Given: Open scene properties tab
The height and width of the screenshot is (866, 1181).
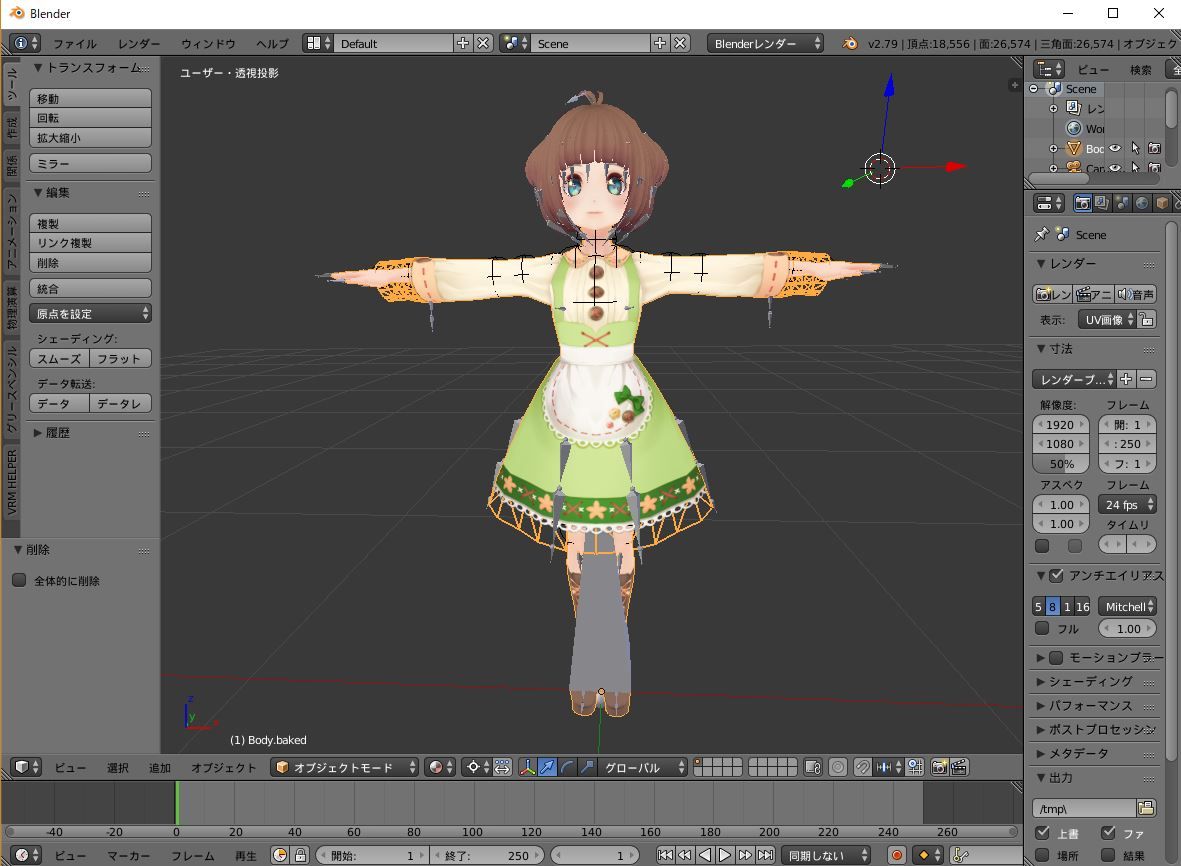Looking at the screenshot, I should click(1122, 203).
